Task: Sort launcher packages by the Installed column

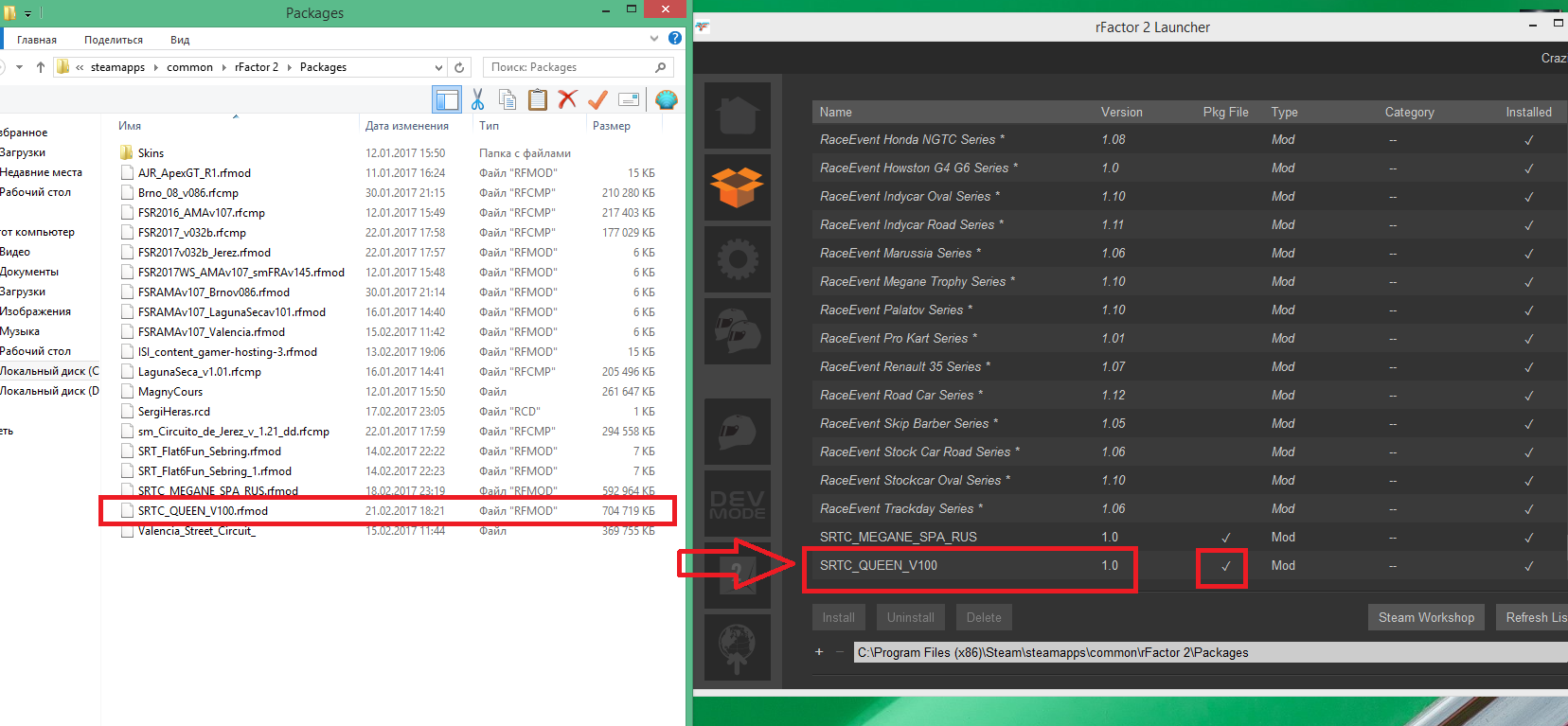Action: pos(1528,112)
